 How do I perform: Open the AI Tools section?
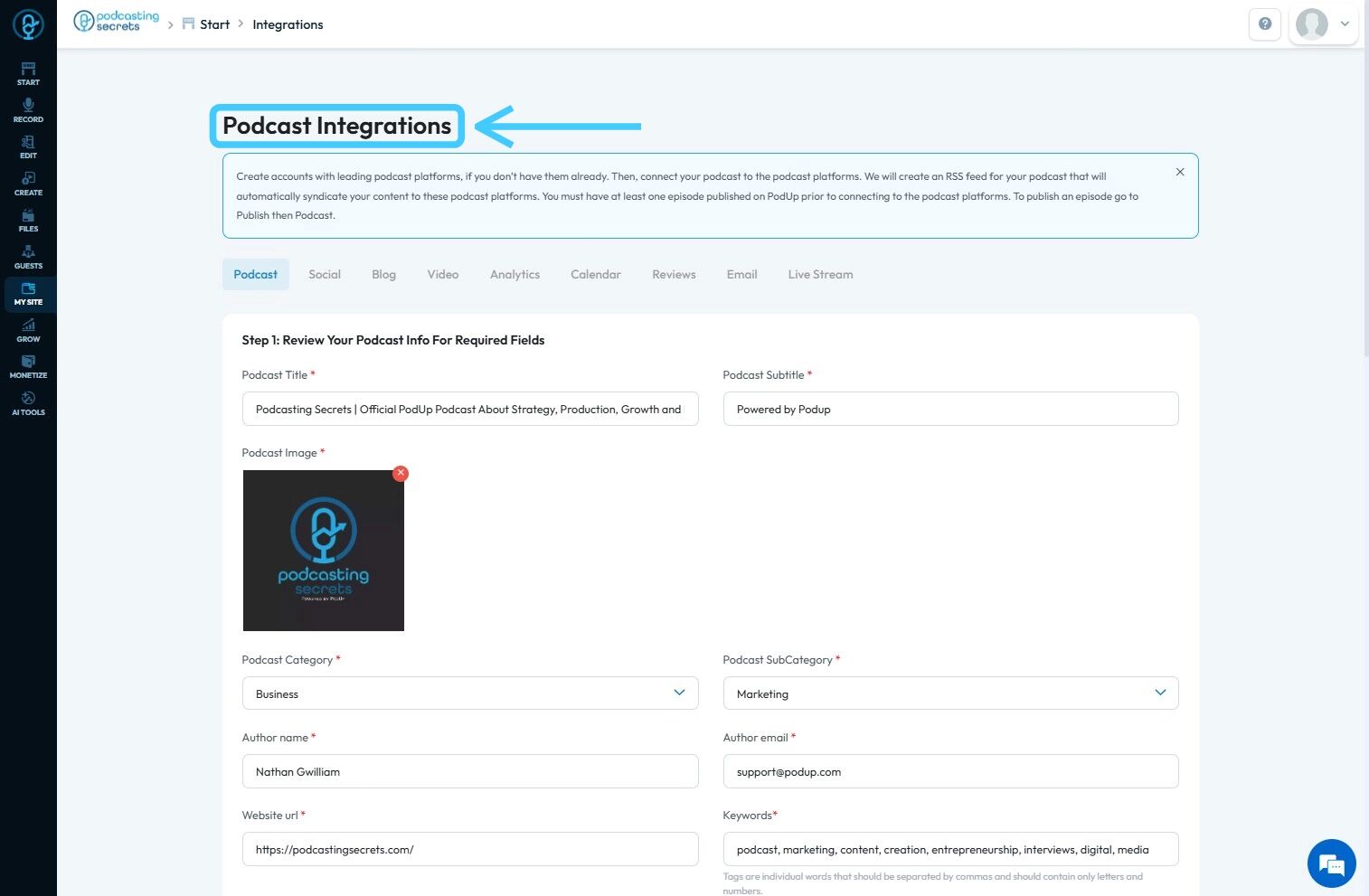pyautogui.click(x=28, y=404)
